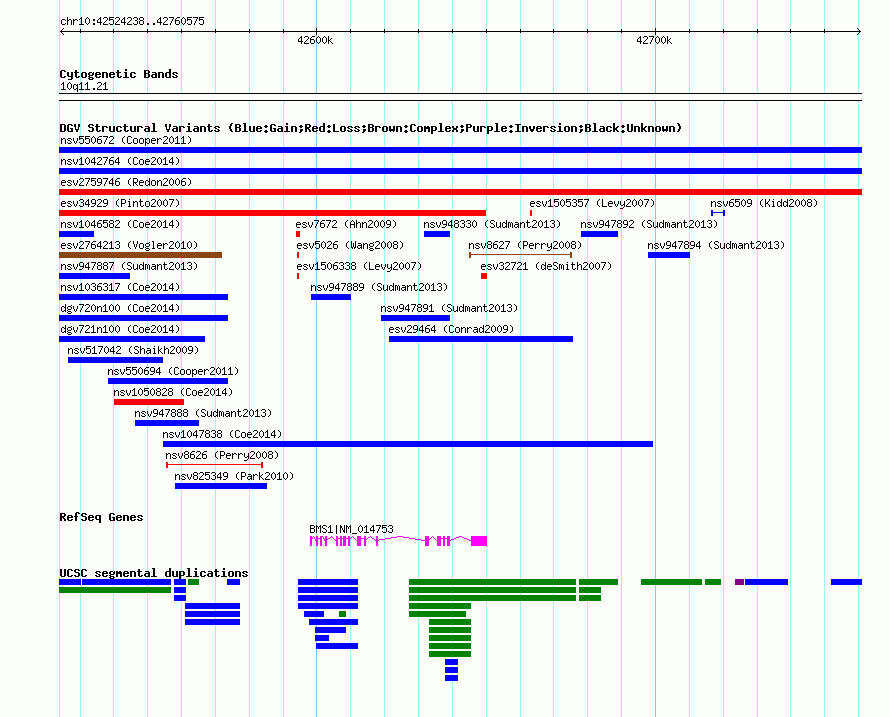Click the chr10:42524238..42760575 coordinate text

(132, 21)
